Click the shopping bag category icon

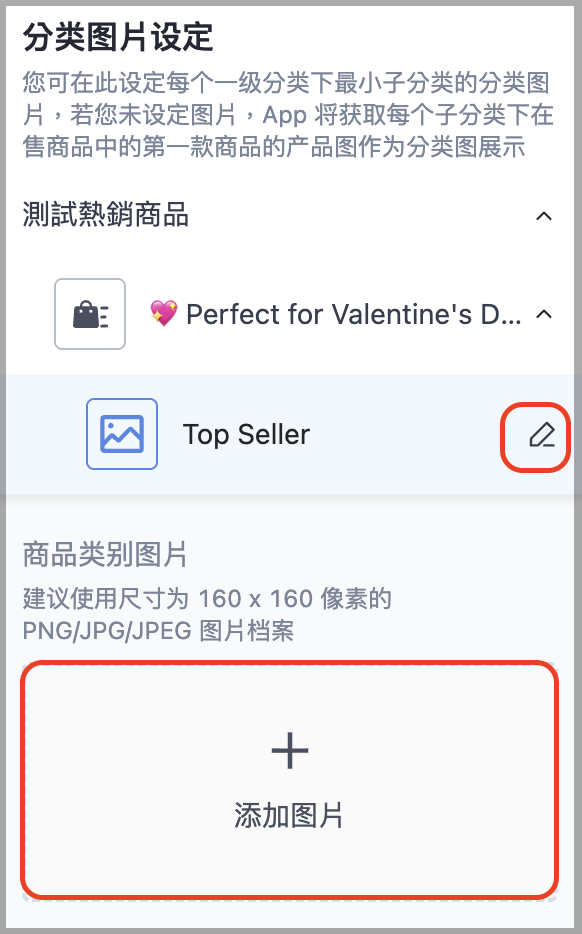pos(90,314)
